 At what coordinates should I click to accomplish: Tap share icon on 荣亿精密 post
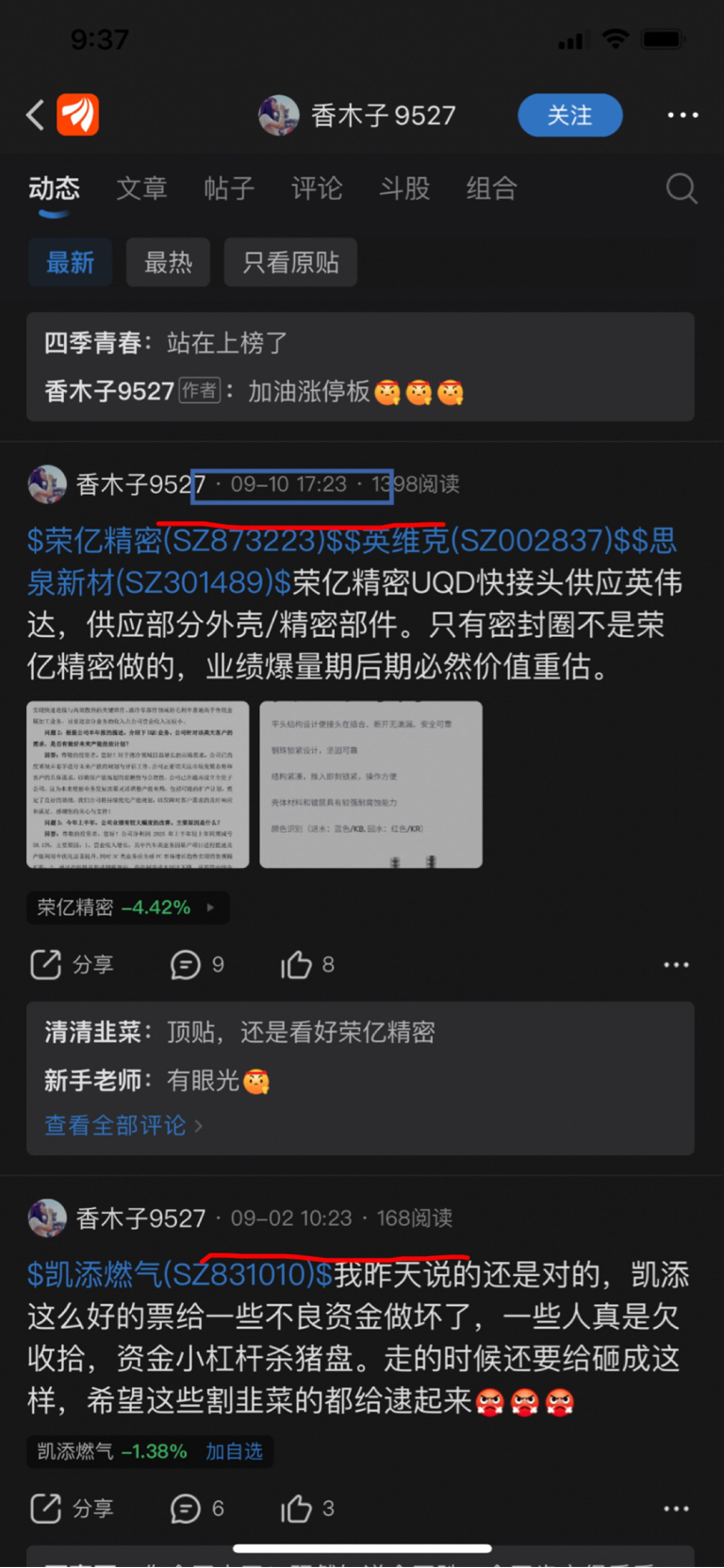[x=45, y=964]
